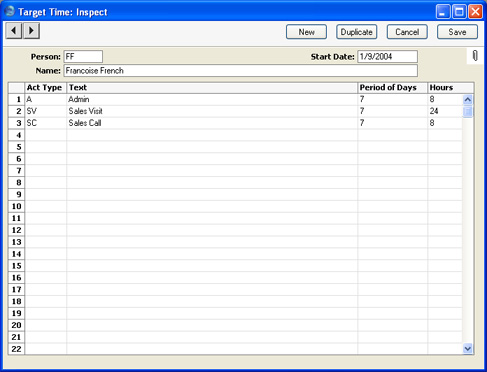Select row number 10 header

(16, 206)
